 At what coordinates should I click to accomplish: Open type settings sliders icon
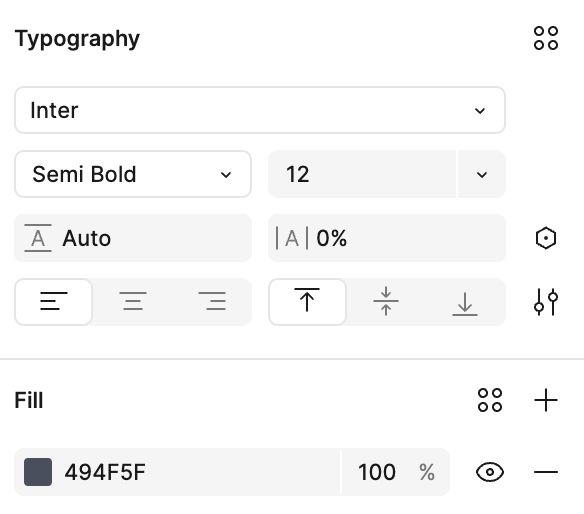tap(546, 302)
